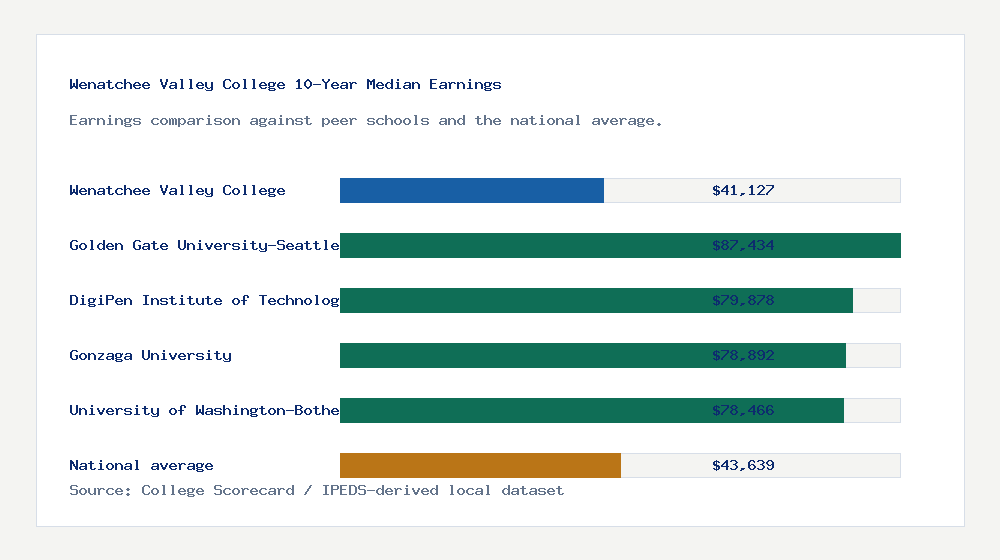Click the $41,127 value

743,190
